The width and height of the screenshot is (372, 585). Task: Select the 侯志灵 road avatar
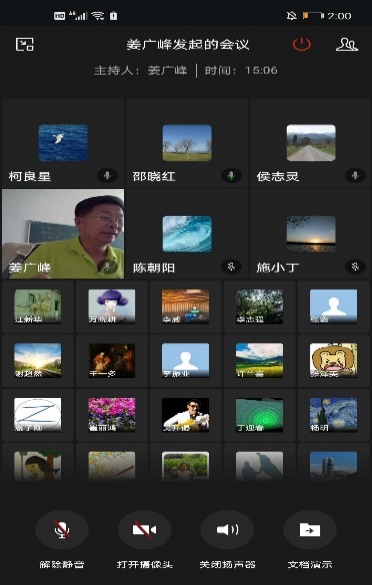point(311,143)
